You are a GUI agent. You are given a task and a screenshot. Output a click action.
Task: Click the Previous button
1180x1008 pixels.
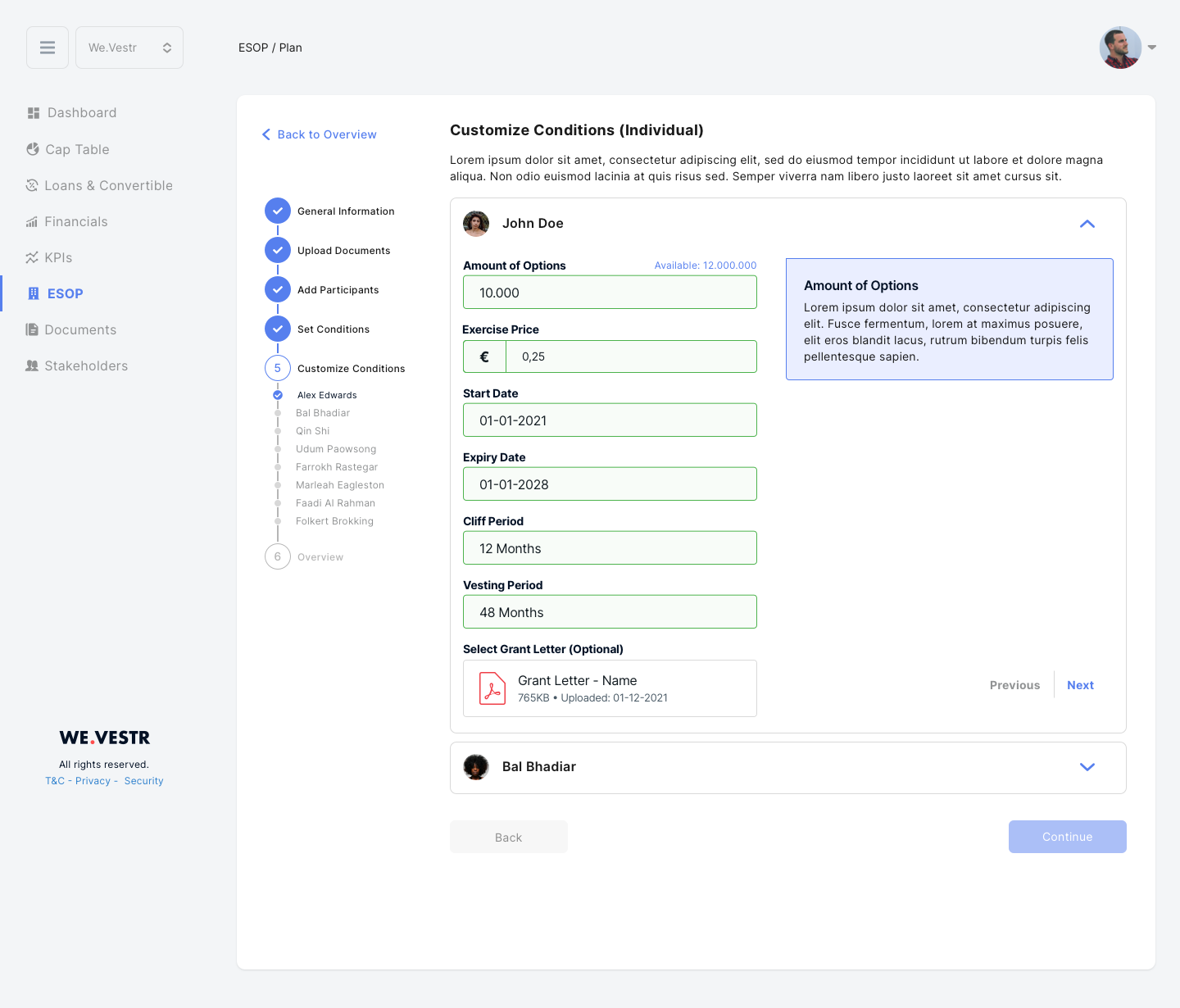[1014, 685]
